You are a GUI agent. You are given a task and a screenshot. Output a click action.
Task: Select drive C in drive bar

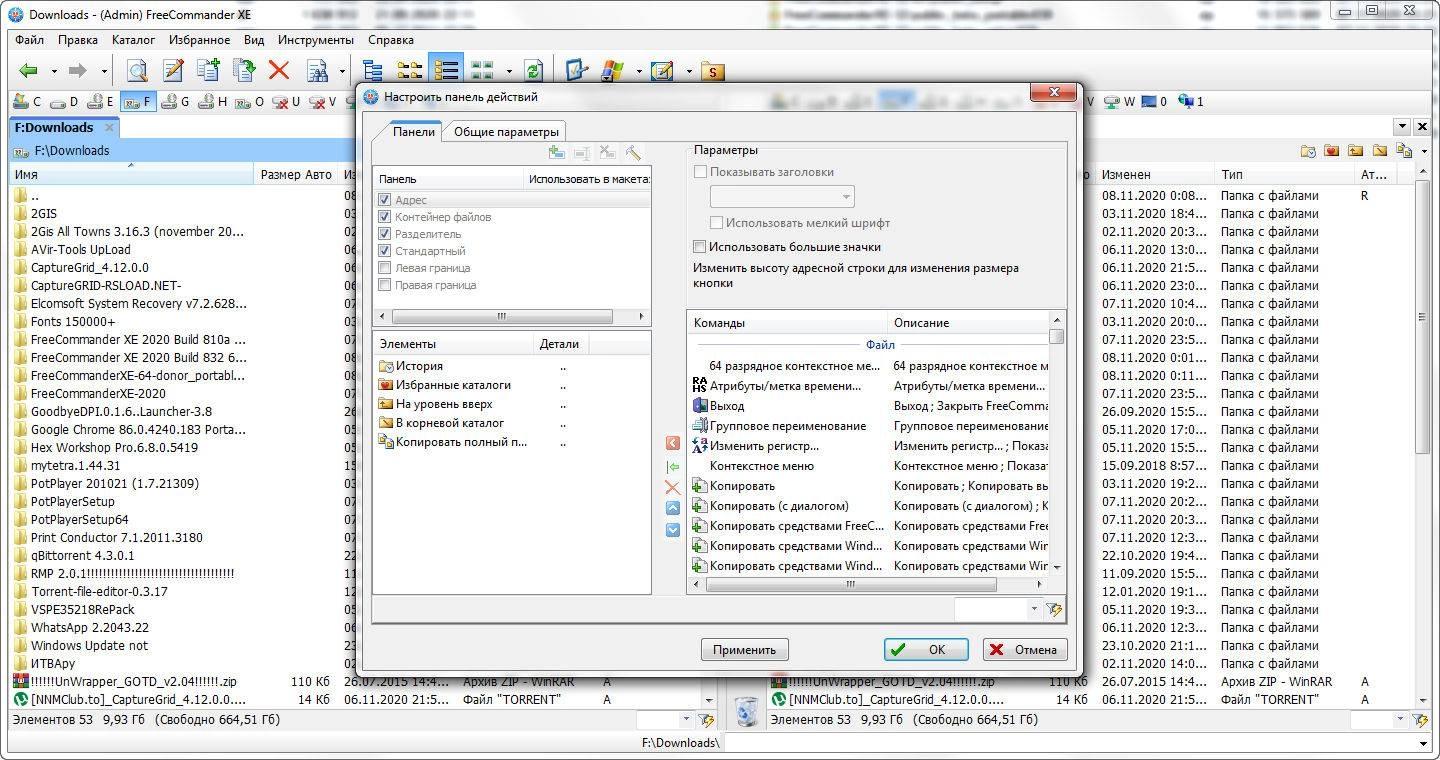click(x=27, y=102)
